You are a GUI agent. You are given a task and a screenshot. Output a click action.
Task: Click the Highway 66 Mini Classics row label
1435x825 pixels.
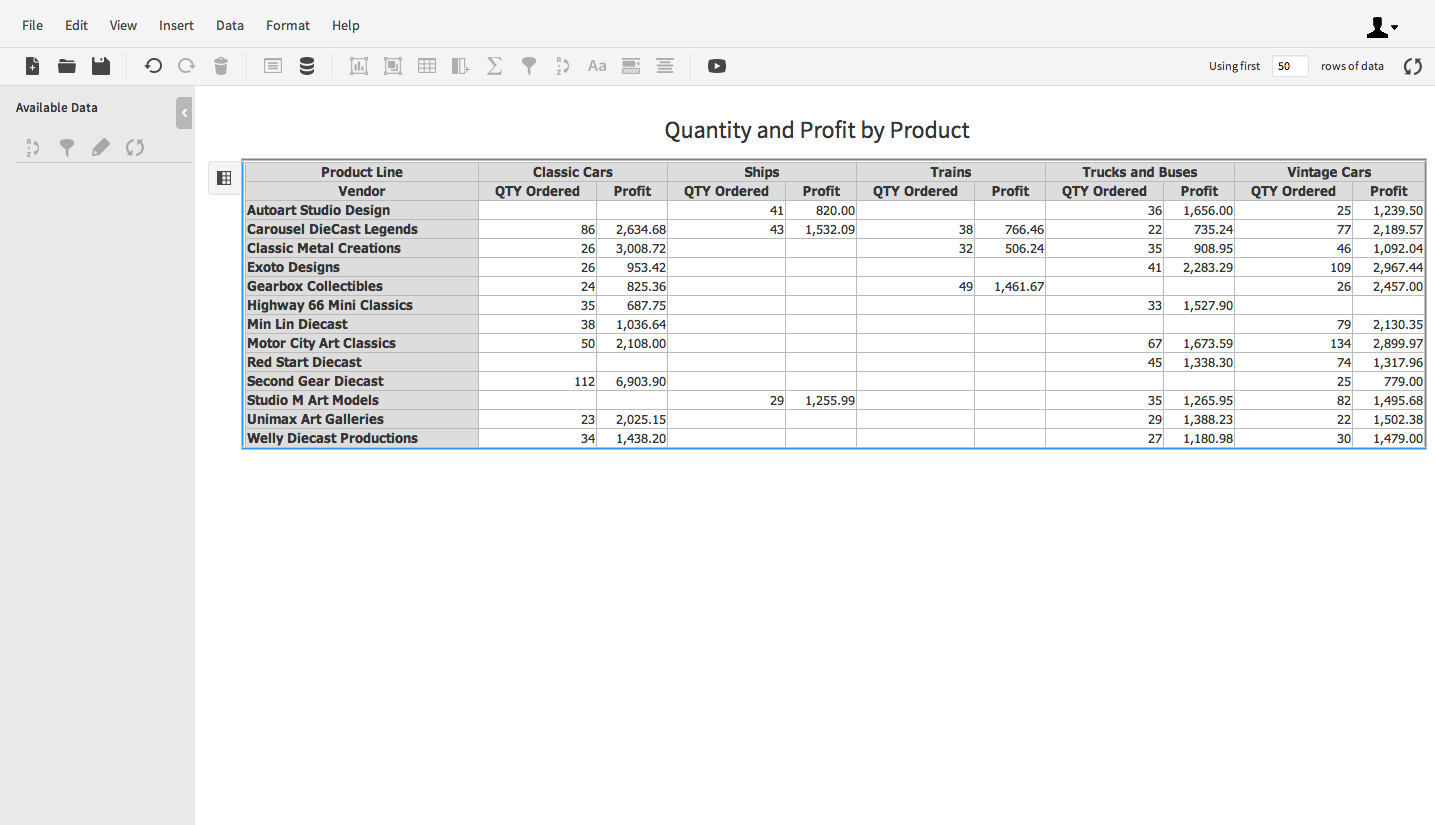click(x=362, y=305)
